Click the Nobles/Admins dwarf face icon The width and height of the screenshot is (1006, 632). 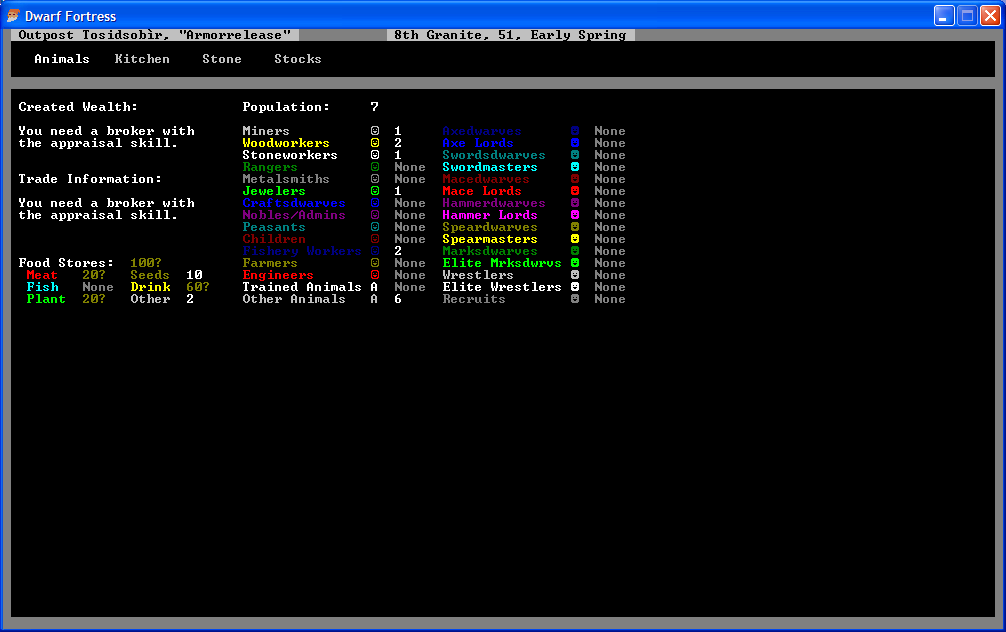coord(375,215)
